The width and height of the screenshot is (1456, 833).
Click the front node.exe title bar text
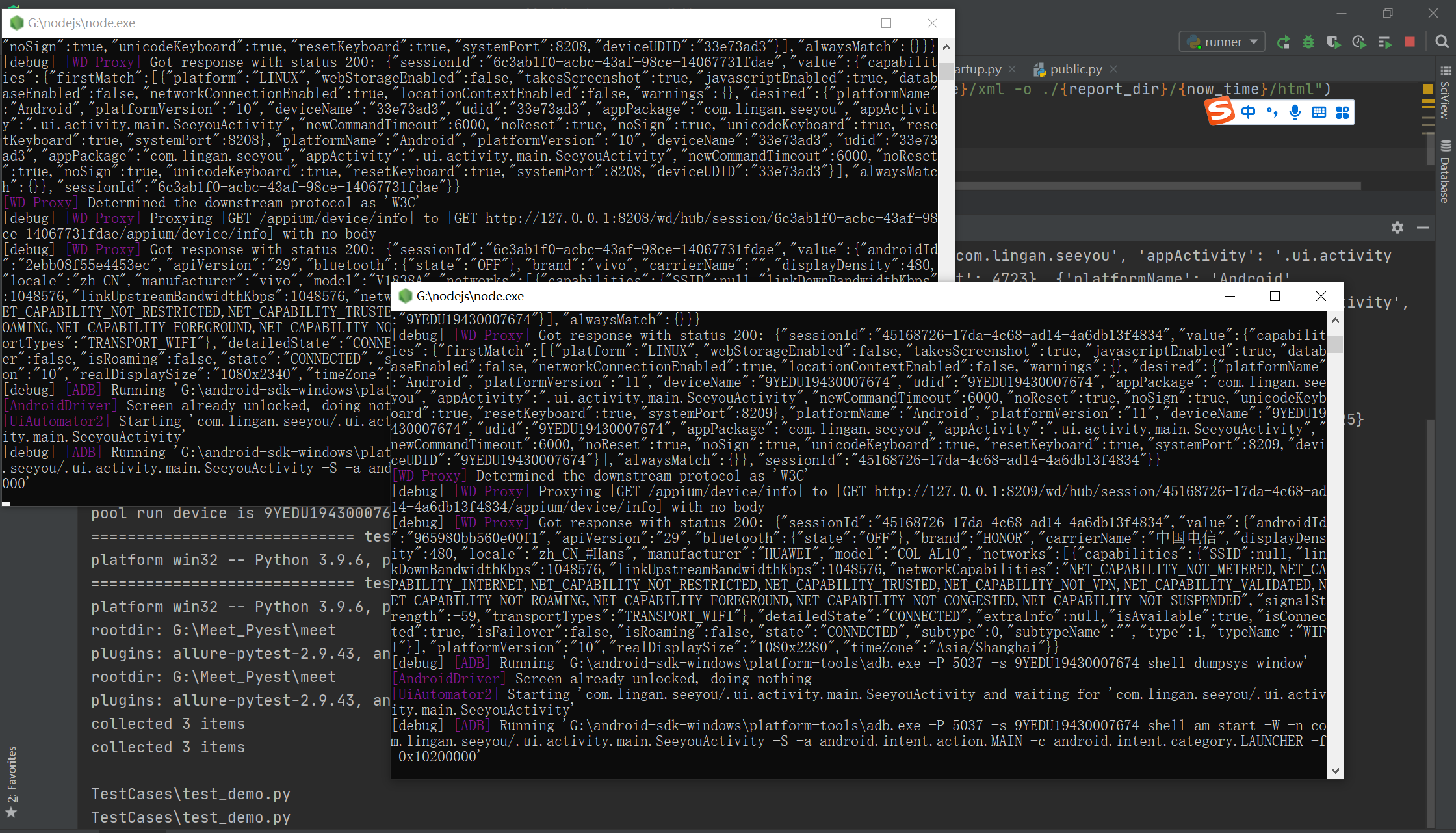[470, 296]
